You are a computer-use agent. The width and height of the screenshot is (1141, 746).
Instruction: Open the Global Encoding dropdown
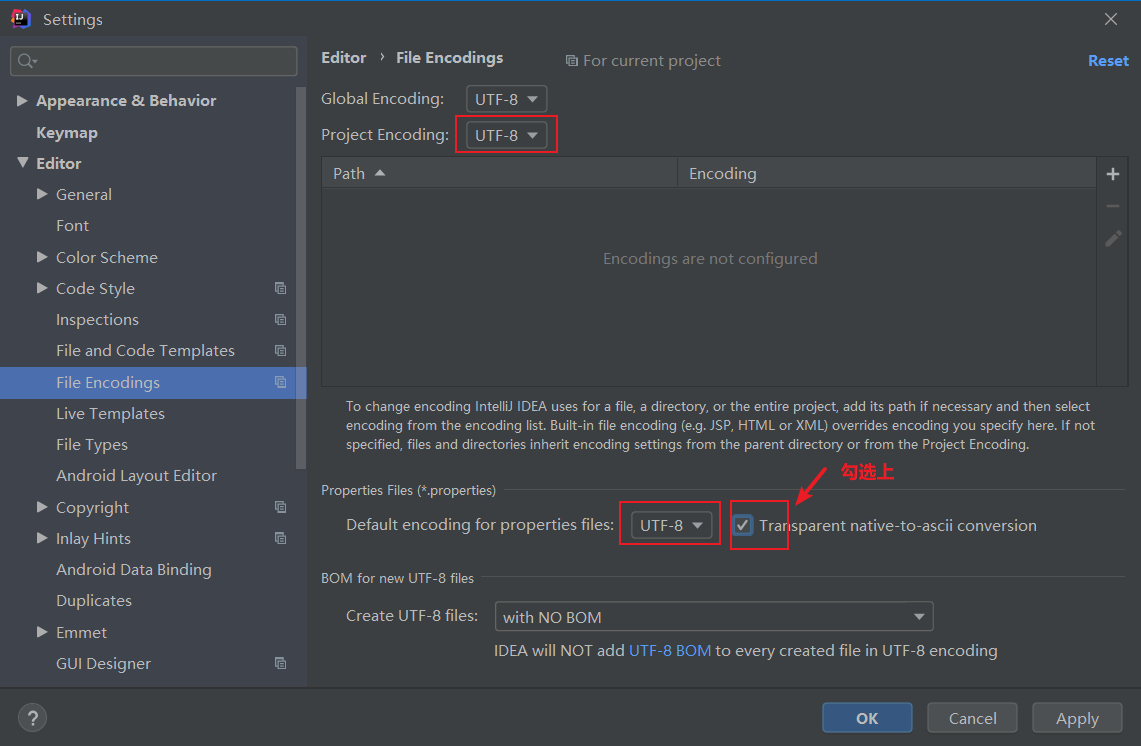[506, 98]
